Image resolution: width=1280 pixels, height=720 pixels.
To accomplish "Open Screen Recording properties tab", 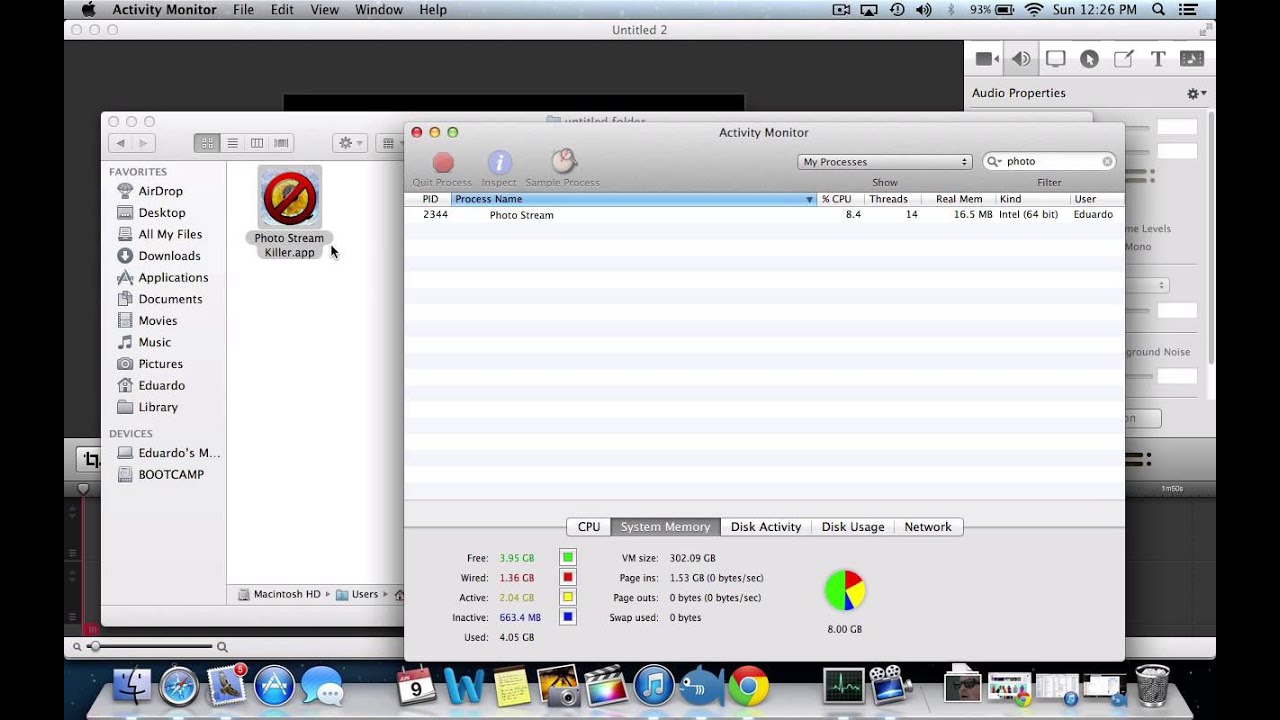I will (1055, 59).
